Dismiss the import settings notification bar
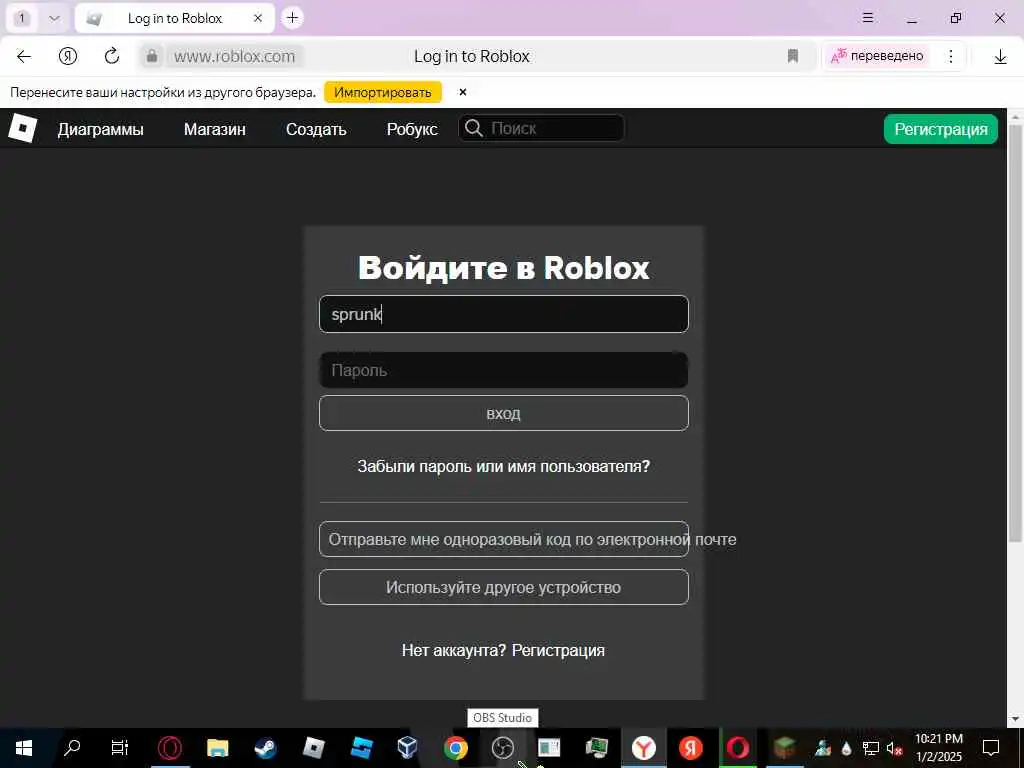 coord(462,92)
